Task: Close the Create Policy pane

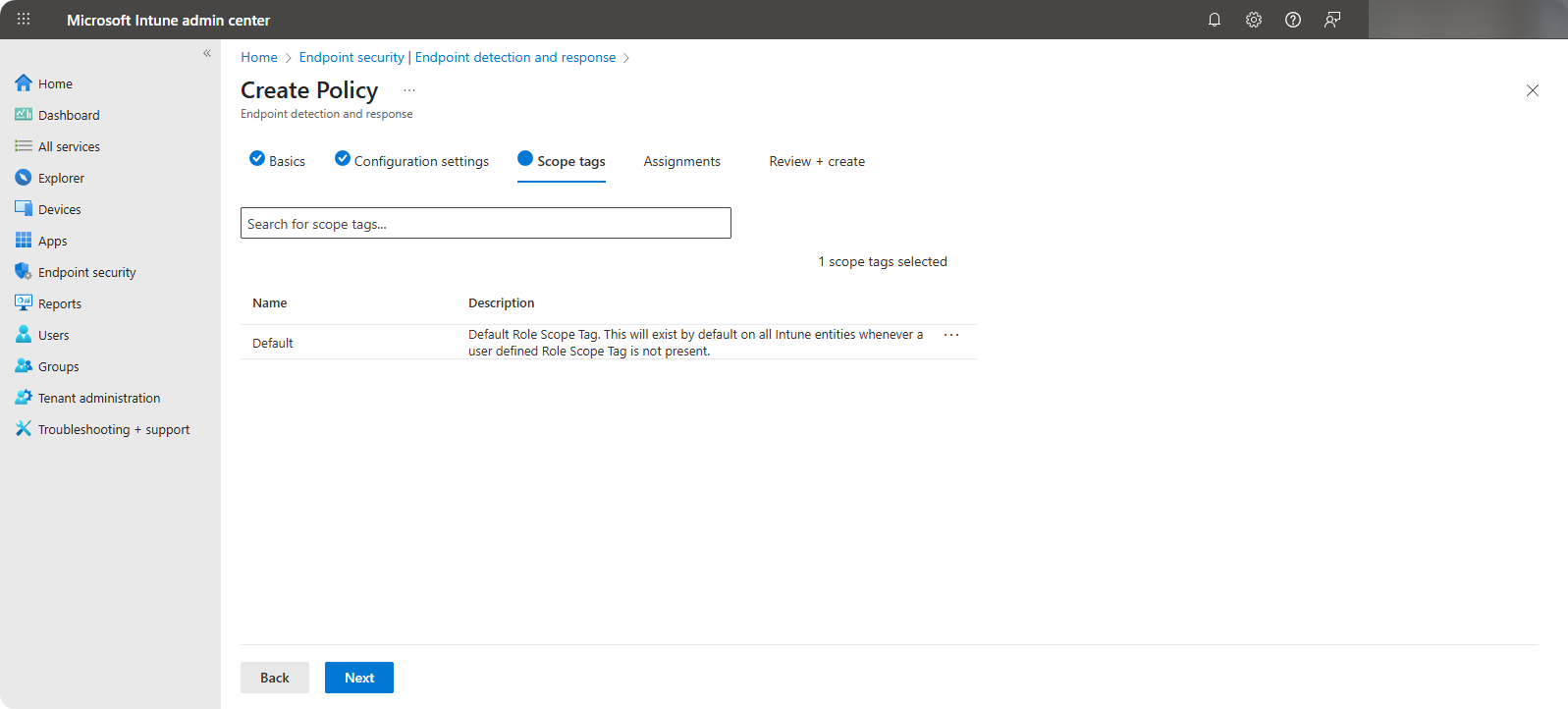Action: click(x=1533, y=90)
